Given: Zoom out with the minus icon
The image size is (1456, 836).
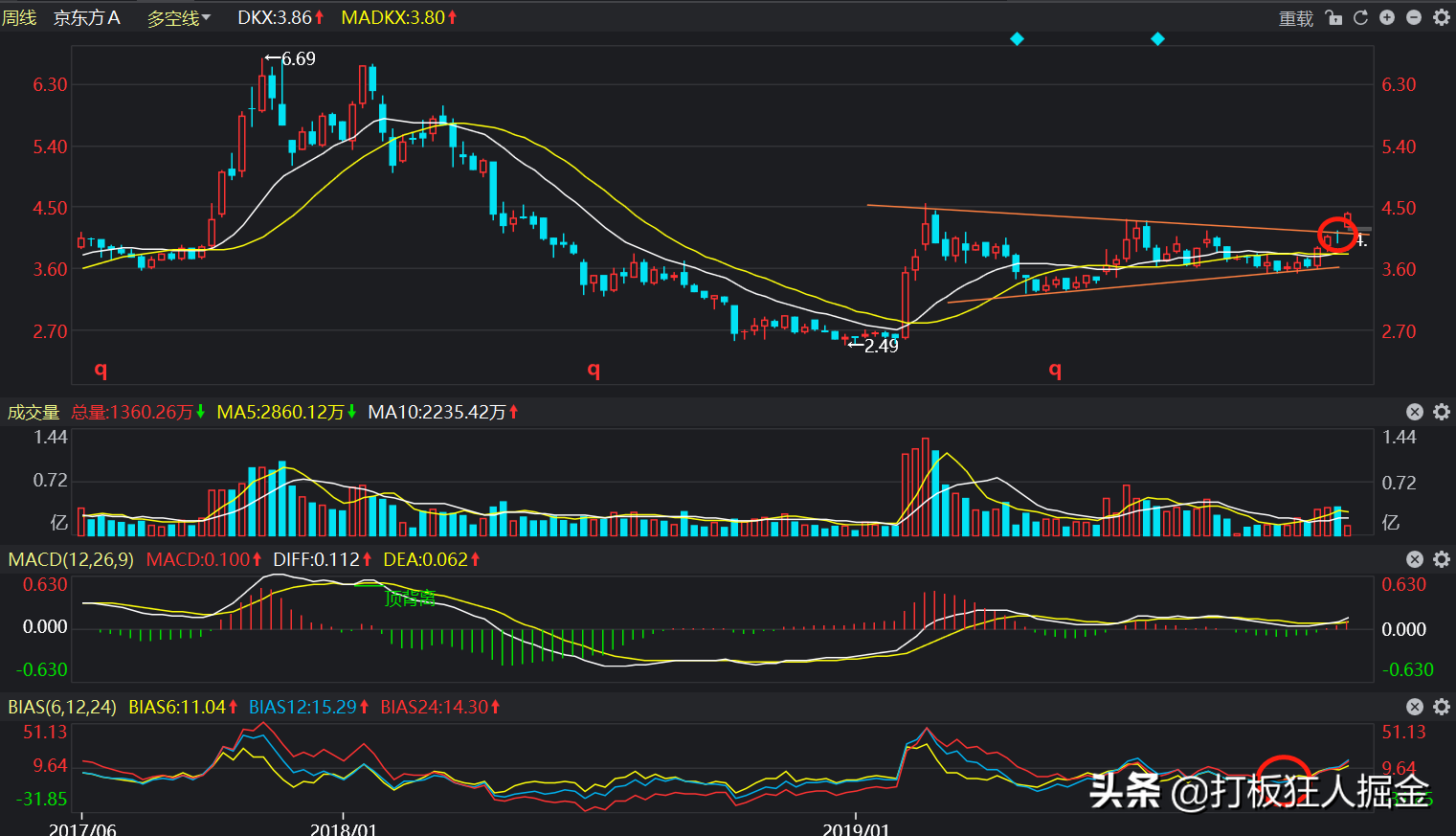Looking at the screenshot, I should pyautogui.click(x=1414, y=17).
